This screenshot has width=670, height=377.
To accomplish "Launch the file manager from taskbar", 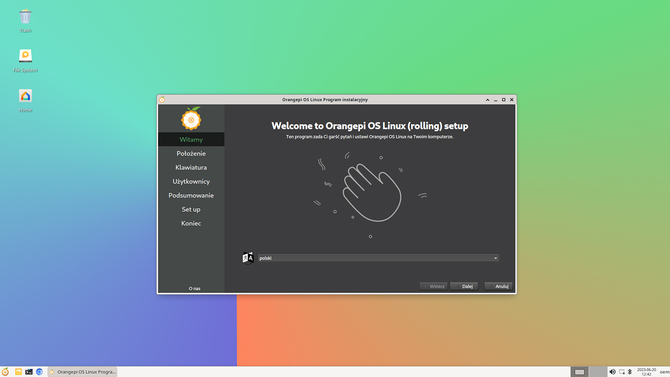I will pyautogui.click(x=18, y=372).
